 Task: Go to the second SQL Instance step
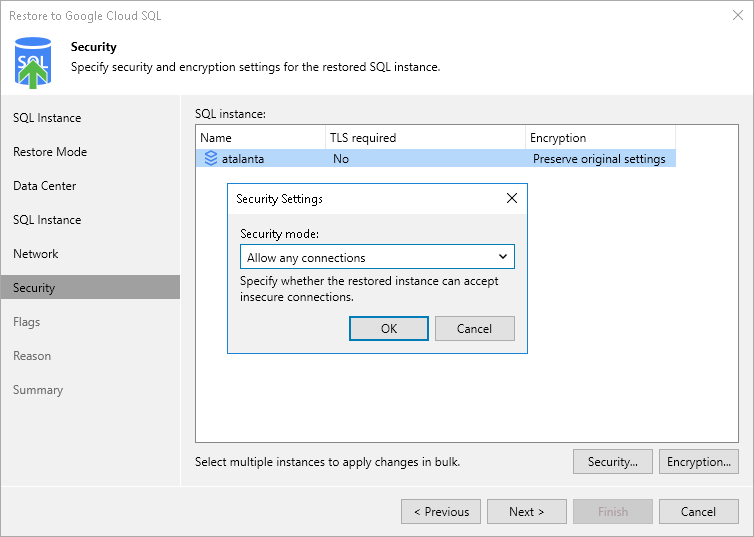coord(47,220)
